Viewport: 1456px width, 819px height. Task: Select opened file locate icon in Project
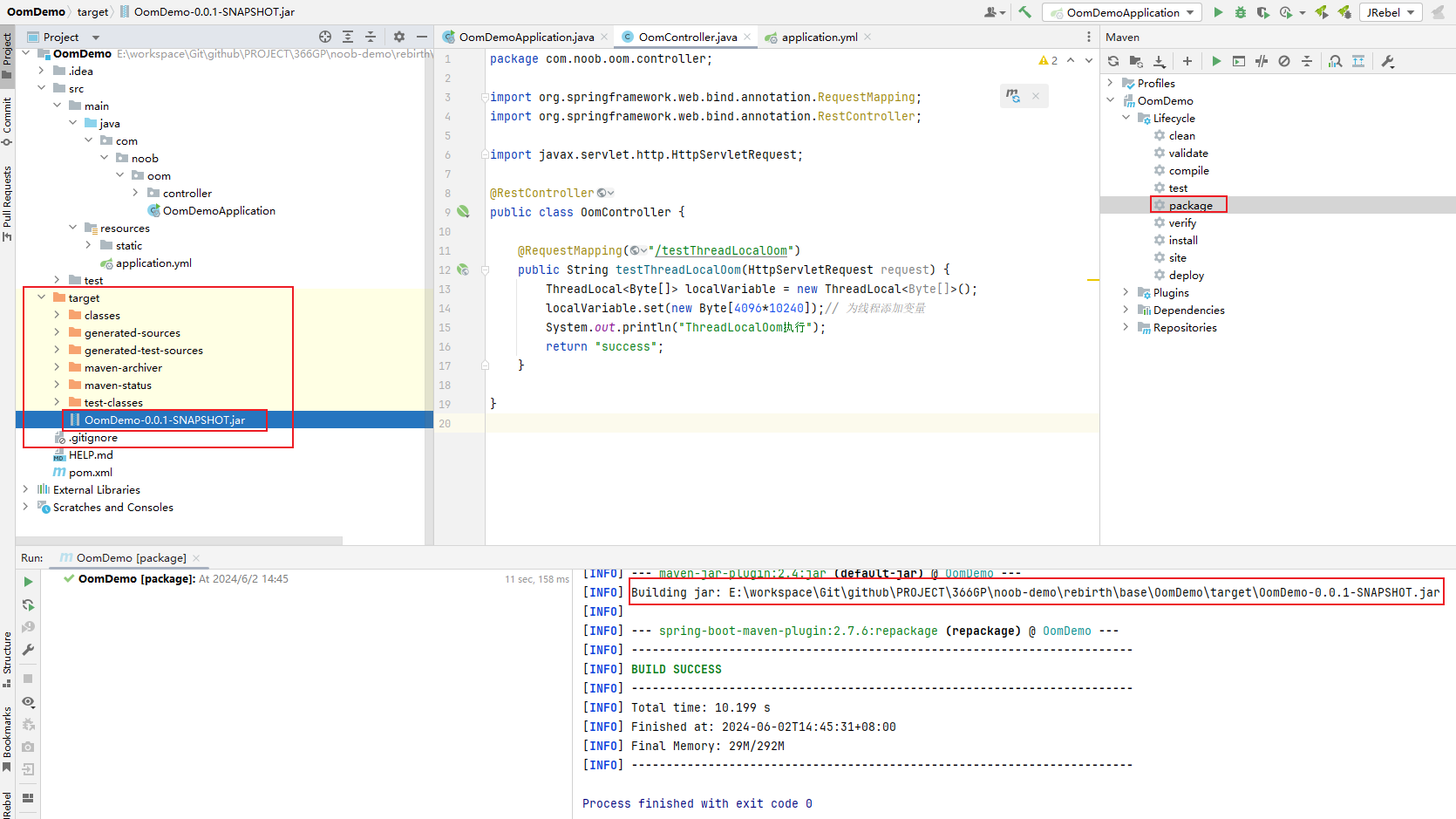pyautogui.click(x=325, y=37)
